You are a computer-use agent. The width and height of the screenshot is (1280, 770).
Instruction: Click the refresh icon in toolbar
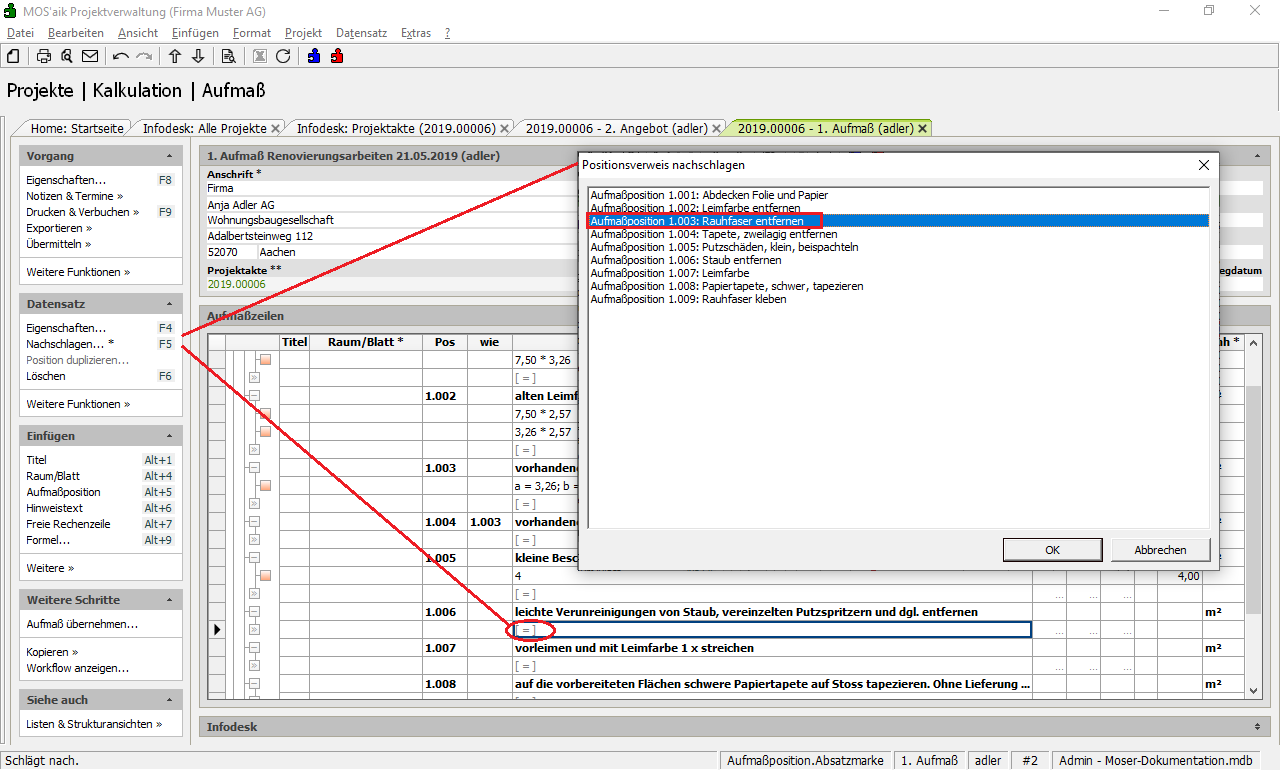[x=283, y=56]
